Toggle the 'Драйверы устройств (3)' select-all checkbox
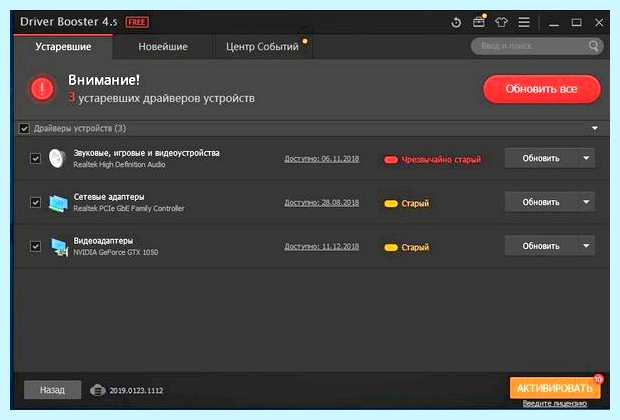 tap(24, 129)
